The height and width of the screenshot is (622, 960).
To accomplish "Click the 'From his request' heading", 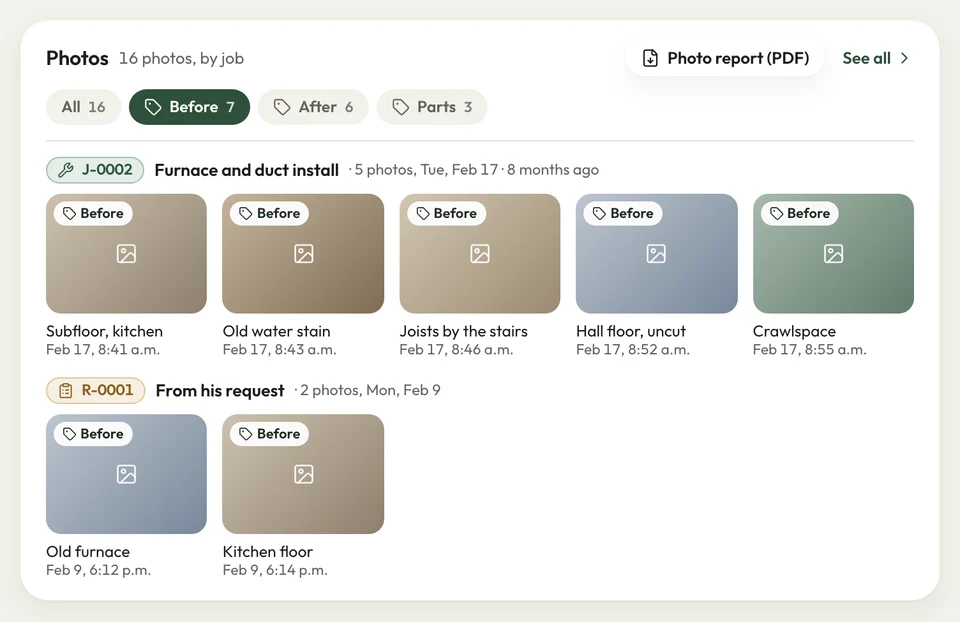I will pyautogui.click(x=220, y=391).
